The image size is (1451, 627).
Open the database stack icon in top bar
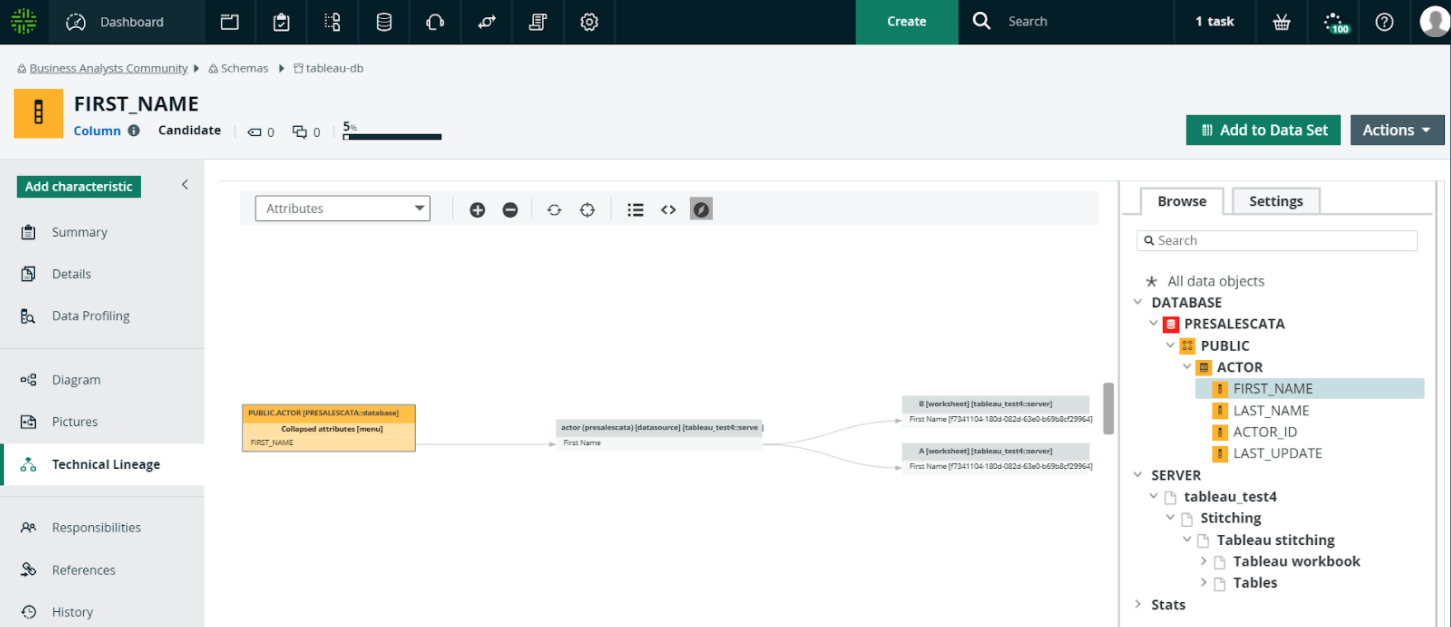tap(383, 21)
